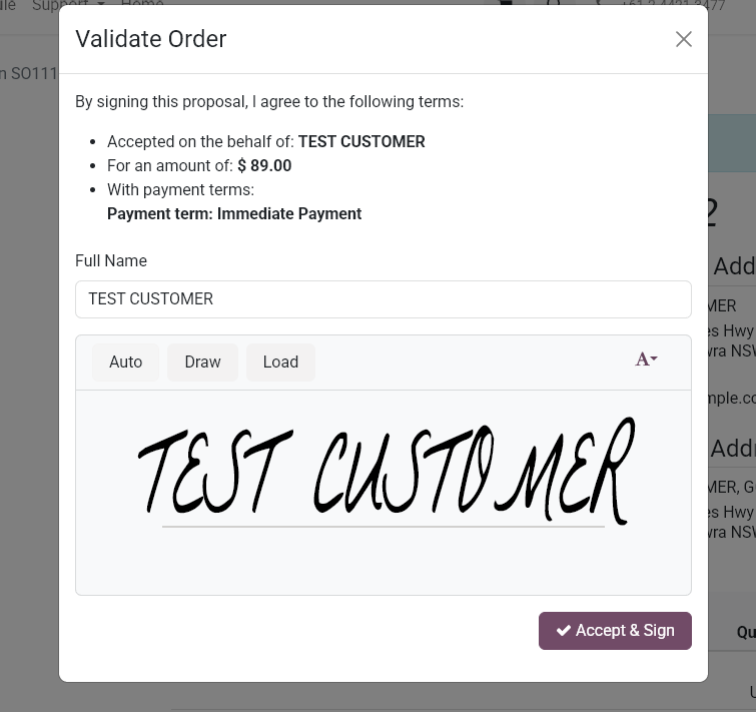Focus the Full Name input field
This screenshot has width=756, height=712.
[383, 299]
